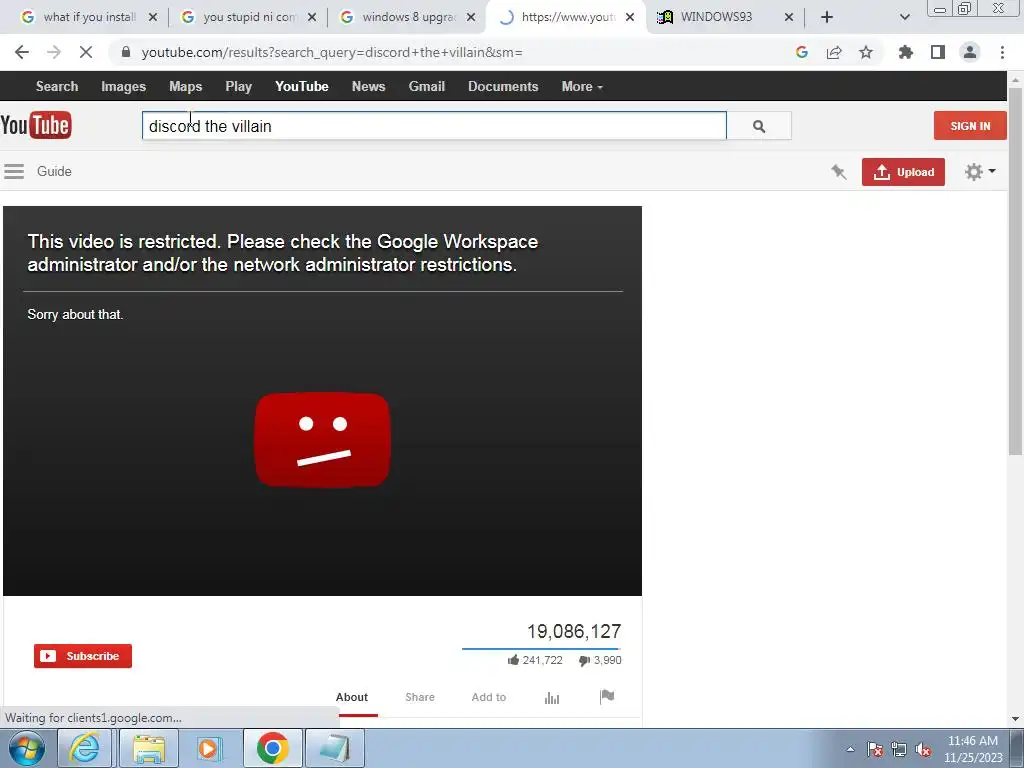The height and width of the screenshot is (768, 1024).
Task: Click the address bar URL
Action: pos(332,52)
